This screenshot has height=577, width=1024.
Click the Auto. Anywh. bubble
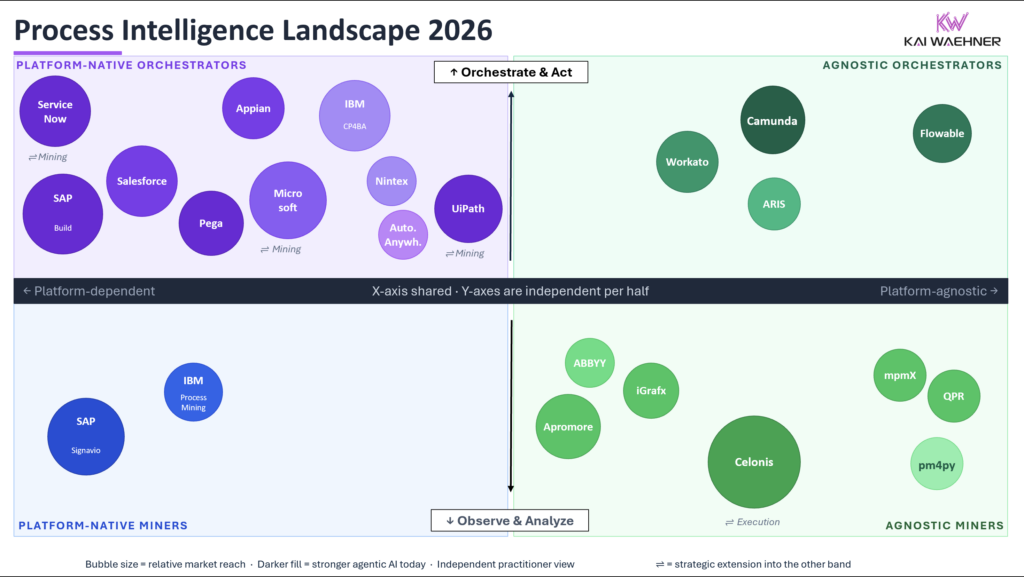[403, 235]
